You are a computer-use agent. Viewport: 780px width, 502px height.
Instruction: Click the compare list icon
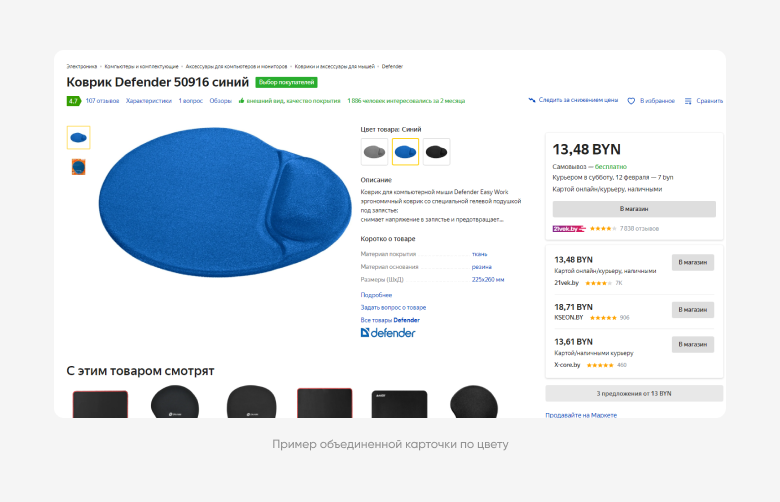point(688,101)
